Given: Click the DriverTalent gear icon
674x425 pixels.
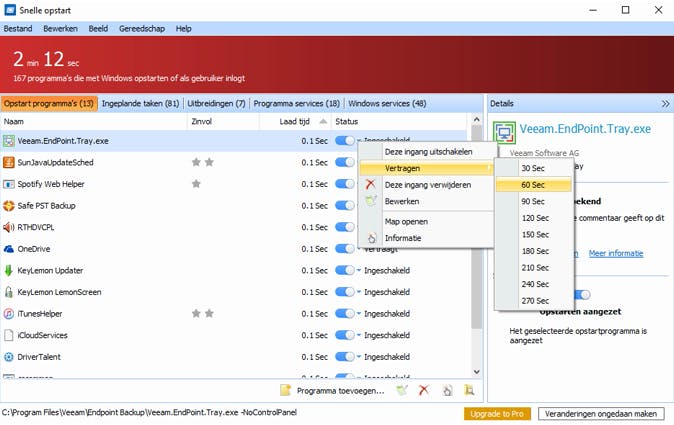Looking at the screenshot, I should pyautogui.click(x=9, y=357).
